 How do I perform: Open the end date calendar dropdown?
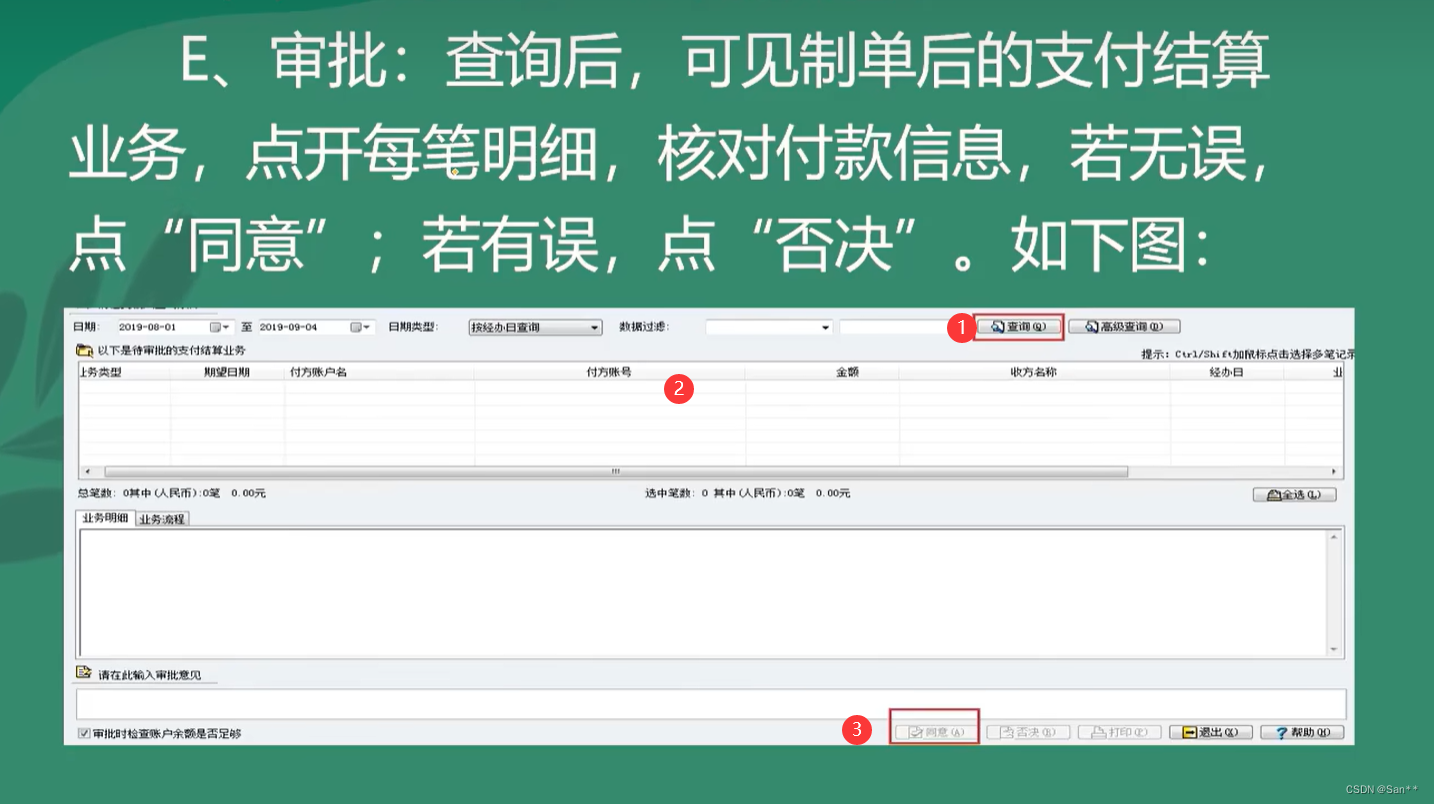(361, 327)
